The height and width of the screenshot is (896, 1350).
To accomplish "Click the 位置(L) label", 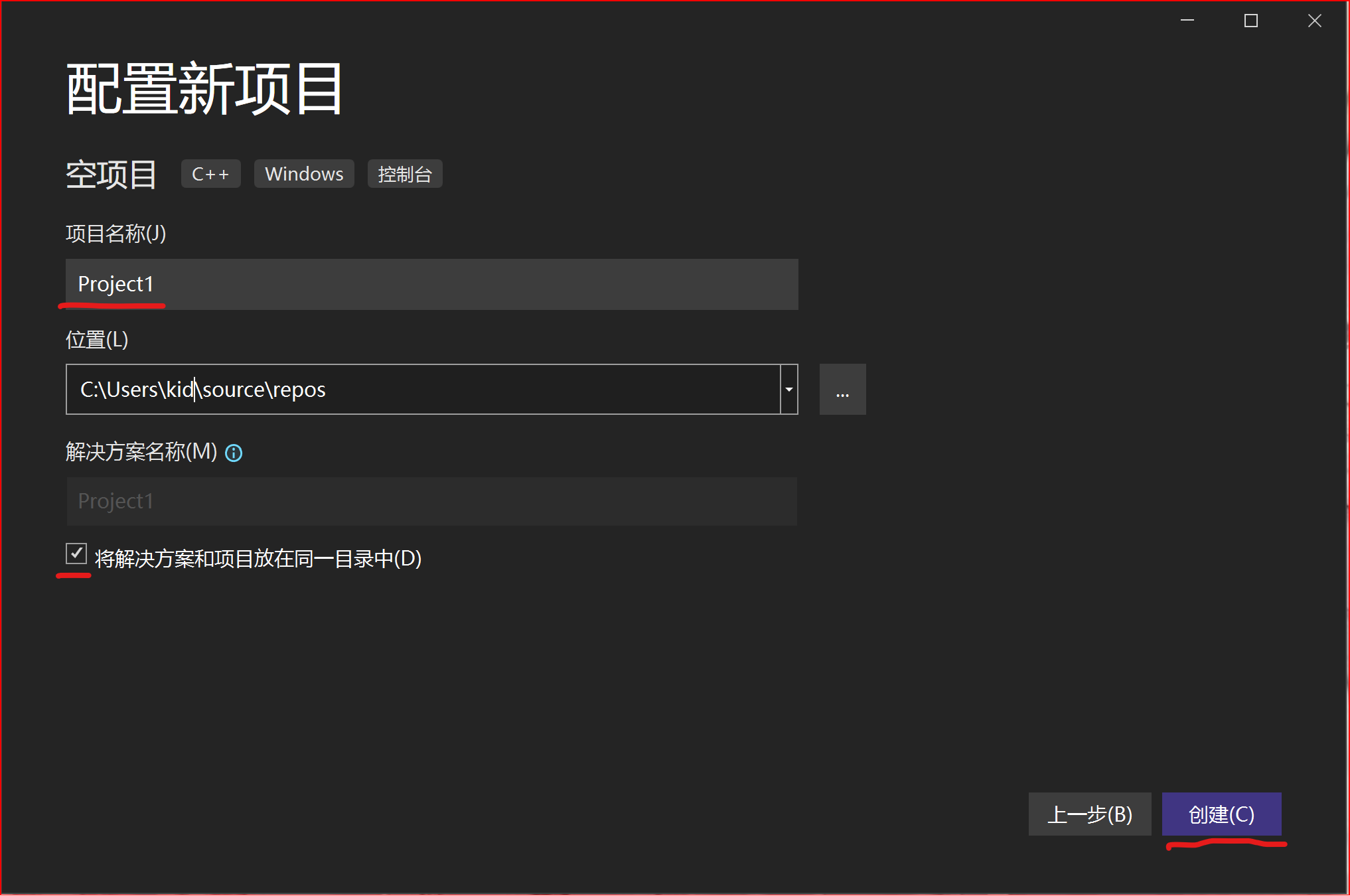I will 97,340.
